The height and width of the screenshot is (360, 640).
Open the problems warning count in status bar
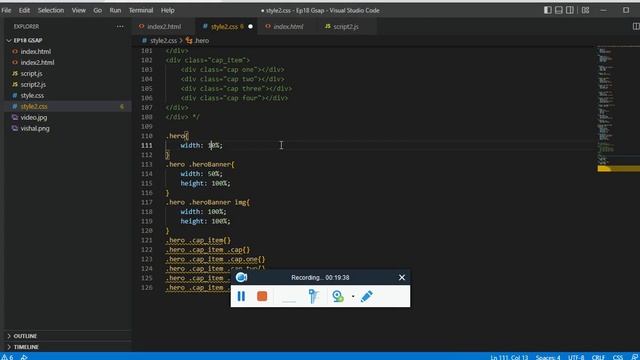7,357
